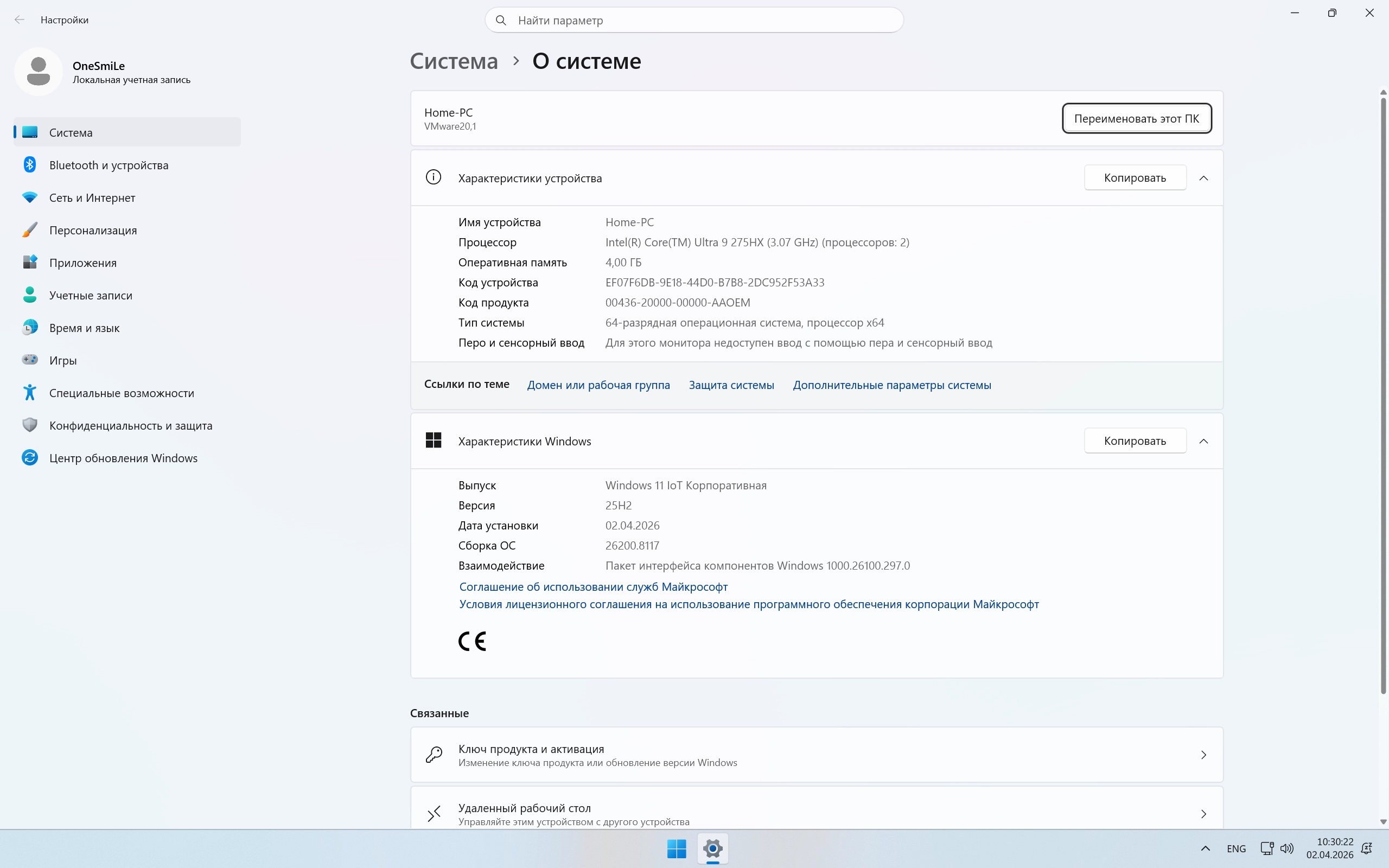1389x868 pixels.
Task: Open the Start menu from taskbar
Action: (677, 848)
